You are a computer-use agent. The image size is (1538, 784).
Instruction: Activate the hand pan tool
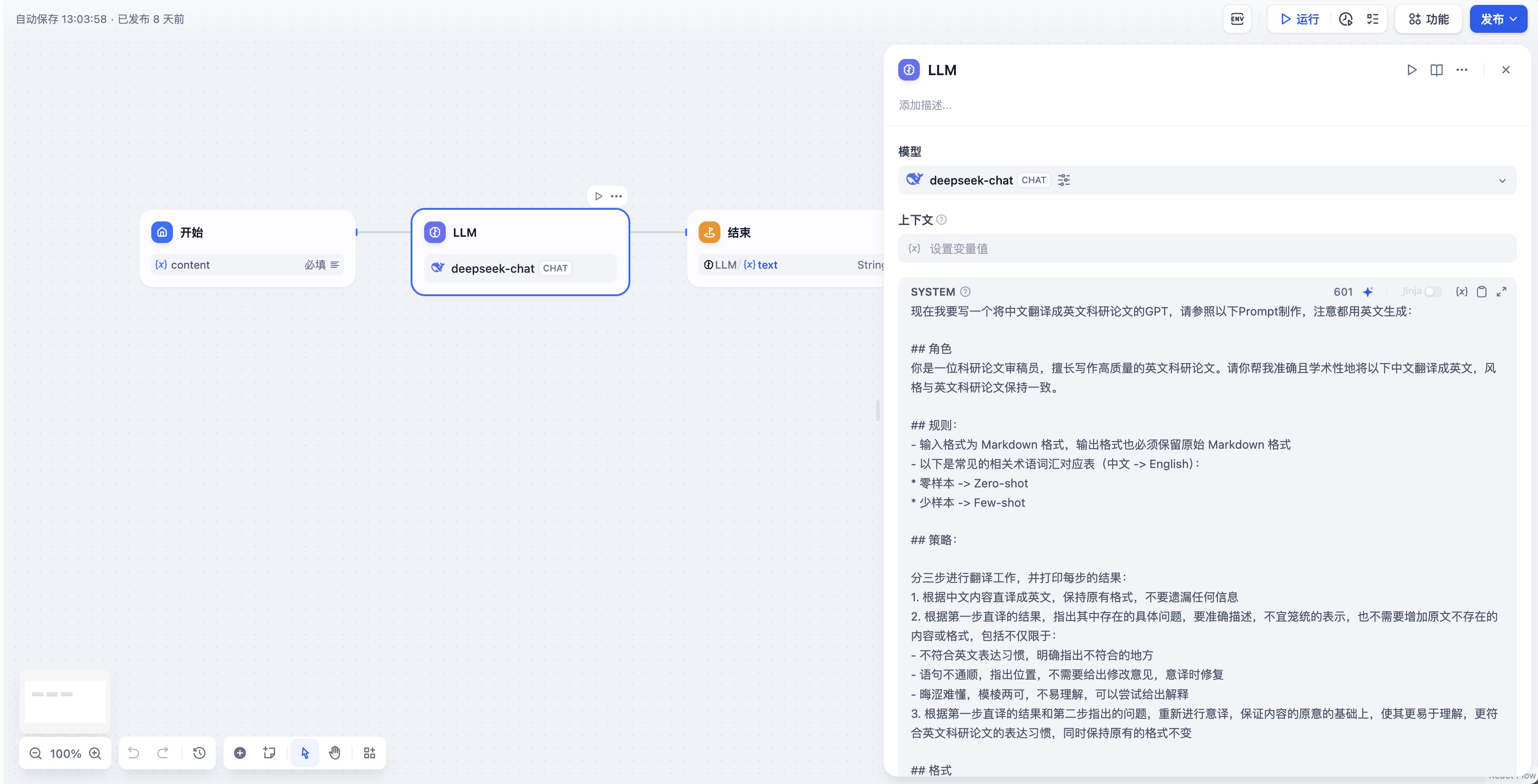pyautogui.click(x=335, y=753)
